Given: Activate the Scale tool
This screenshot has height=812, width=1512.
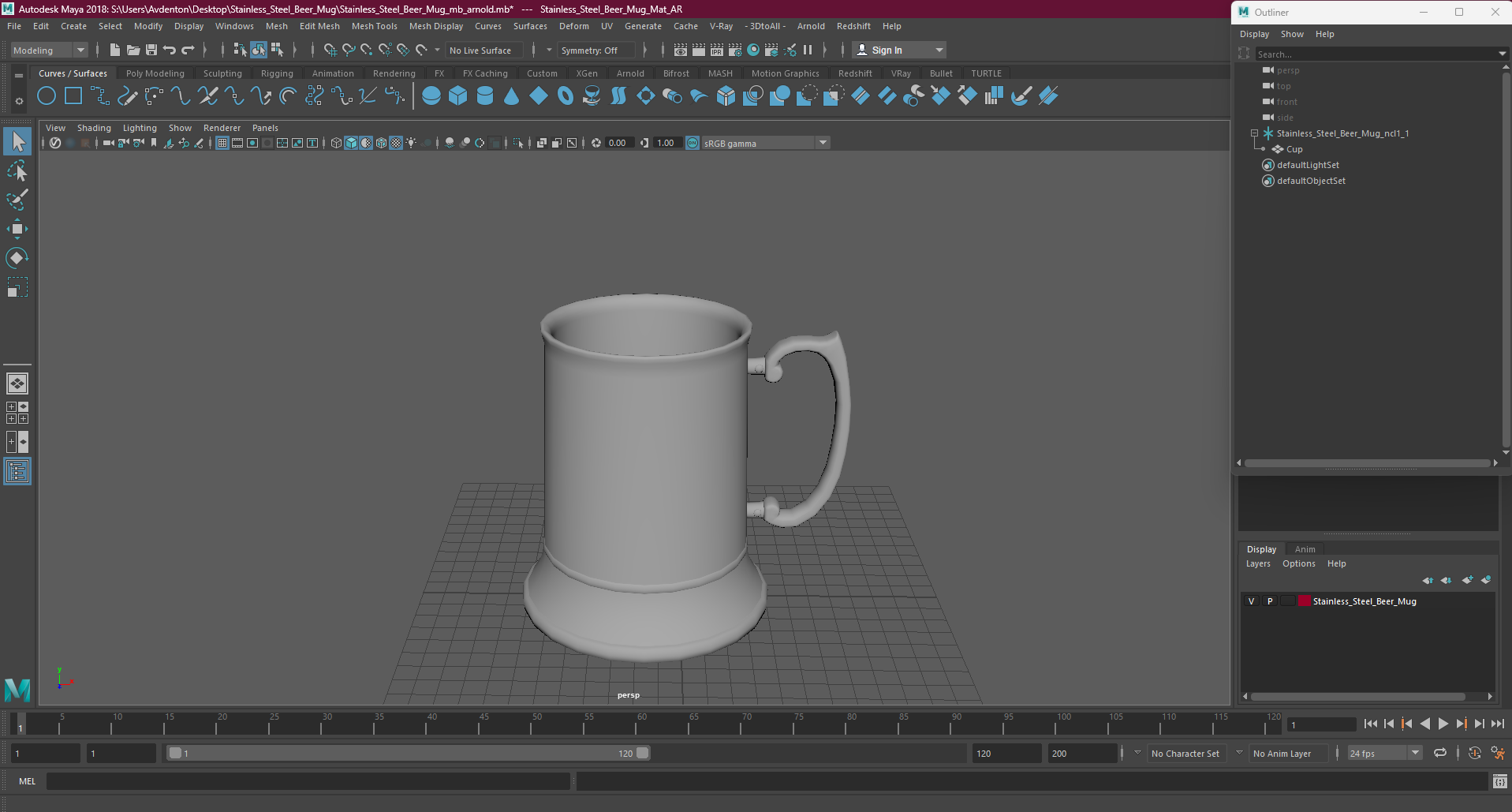Looking at the screenshot, I should coord(17,287).
